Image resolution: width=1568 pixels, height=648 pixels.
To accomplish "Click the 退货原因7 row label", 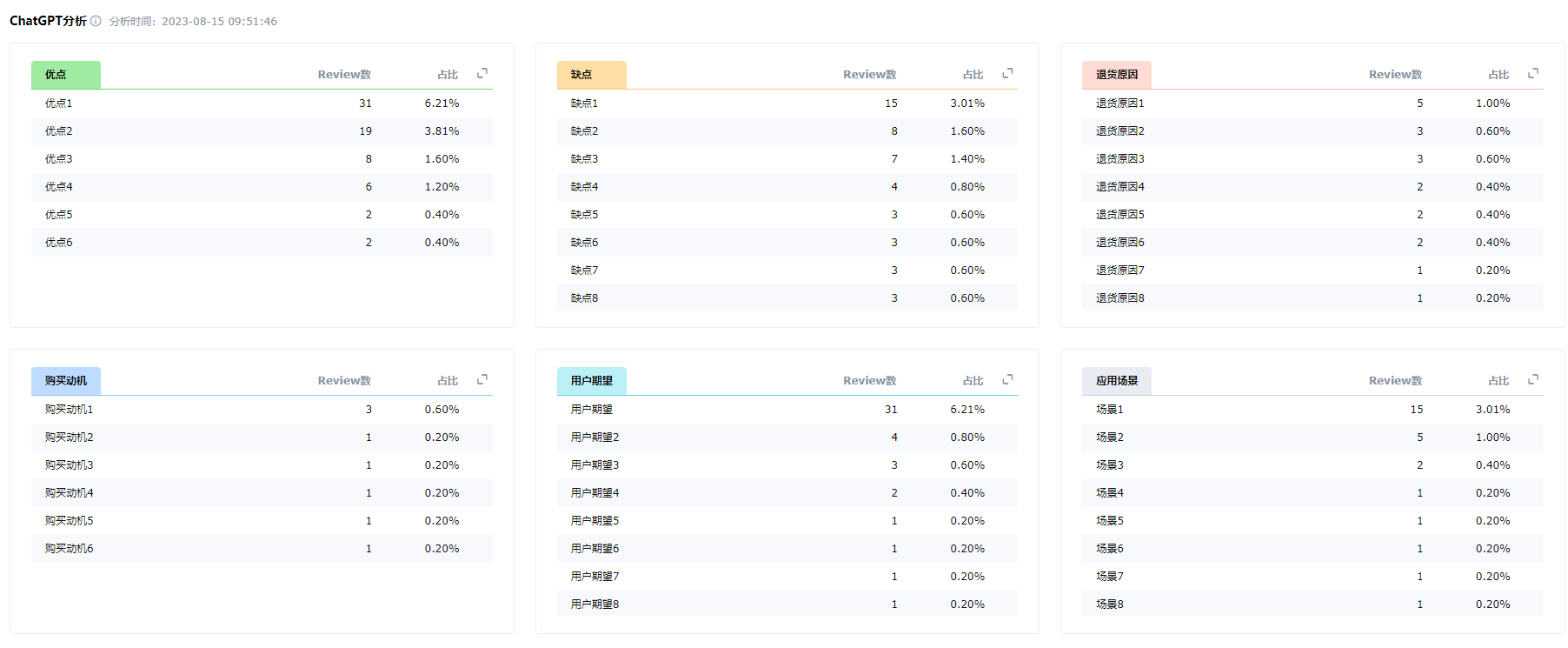I will 1120,271.
